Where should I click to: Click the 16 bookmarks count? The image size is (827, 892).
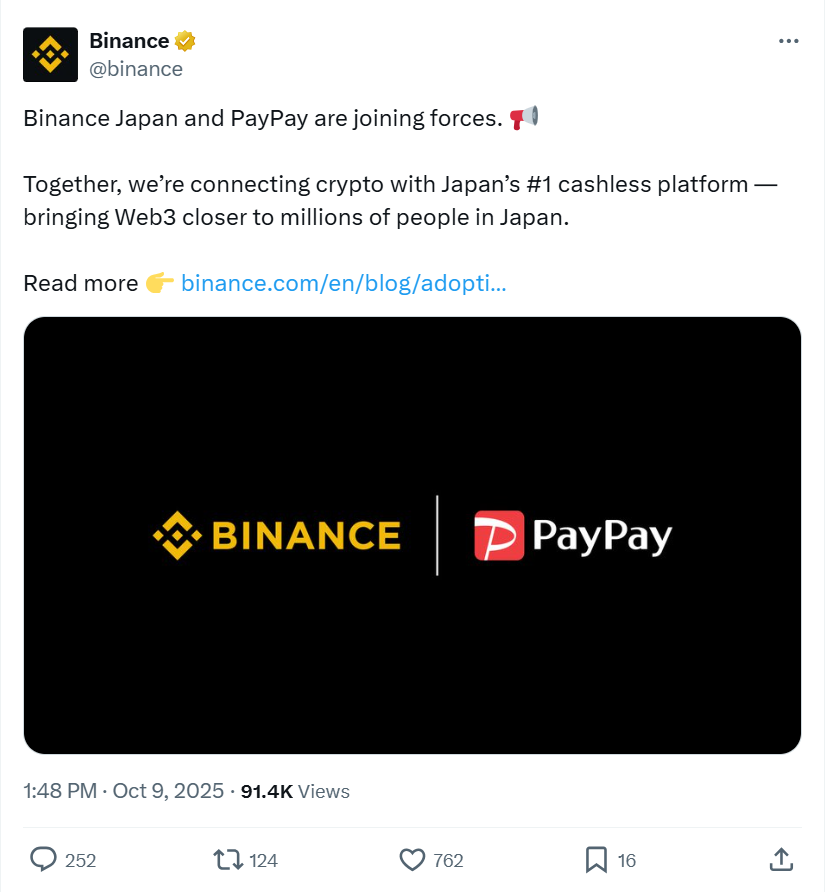pyautogui.click(x=627, y=860)
